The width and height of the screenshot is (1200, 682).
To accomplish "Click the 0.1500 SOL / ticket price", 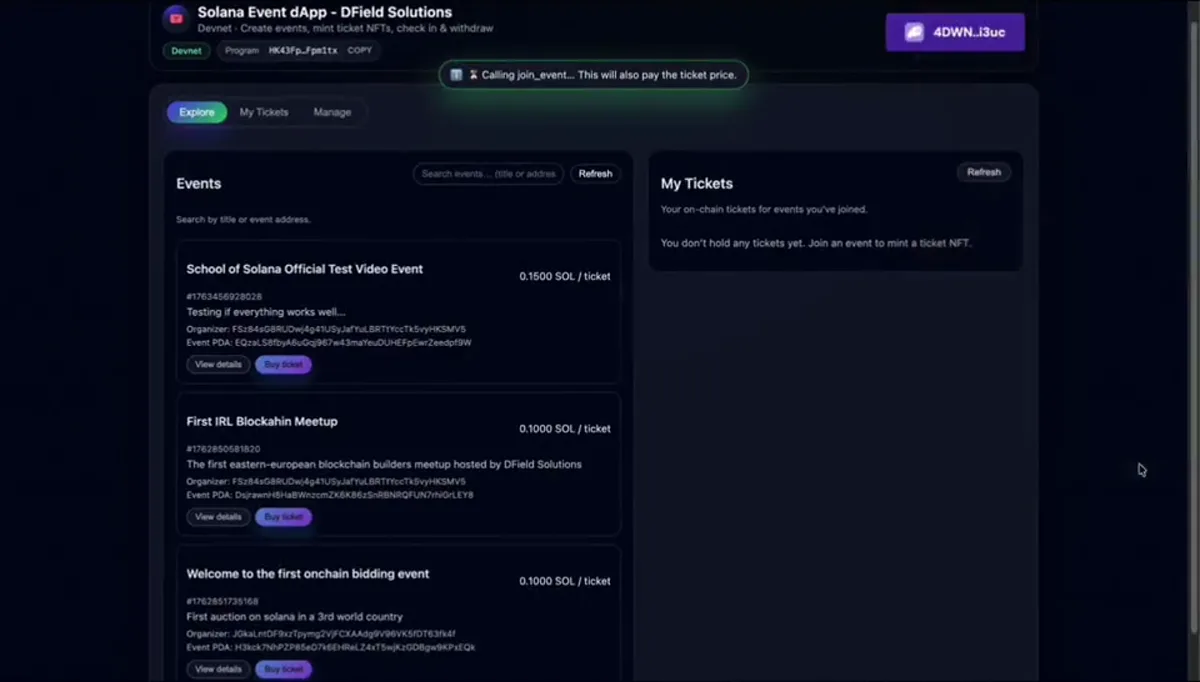I will (x=565, y=276).
